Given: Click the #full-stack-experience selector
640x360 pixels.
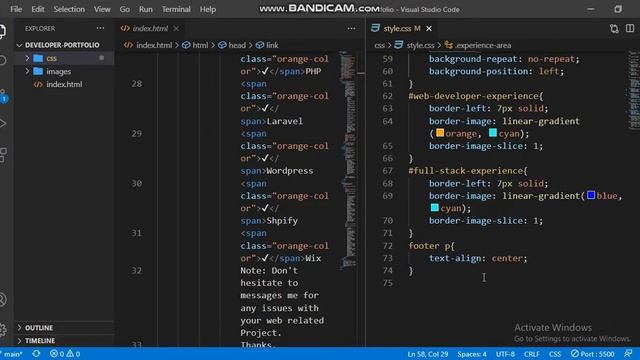Looking at the screenshot, I should [466, 171].
